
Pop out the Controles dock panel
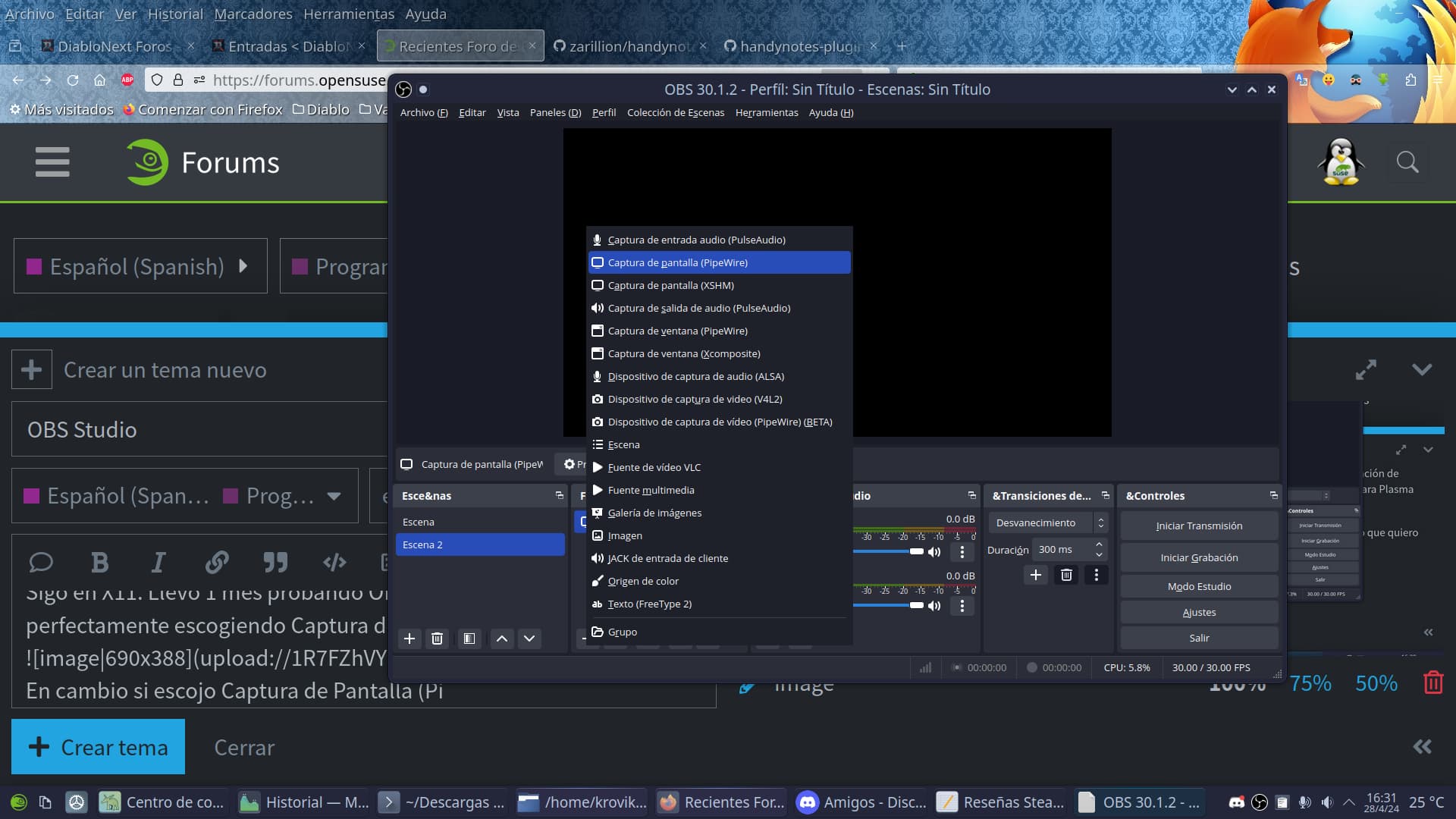1273,495
